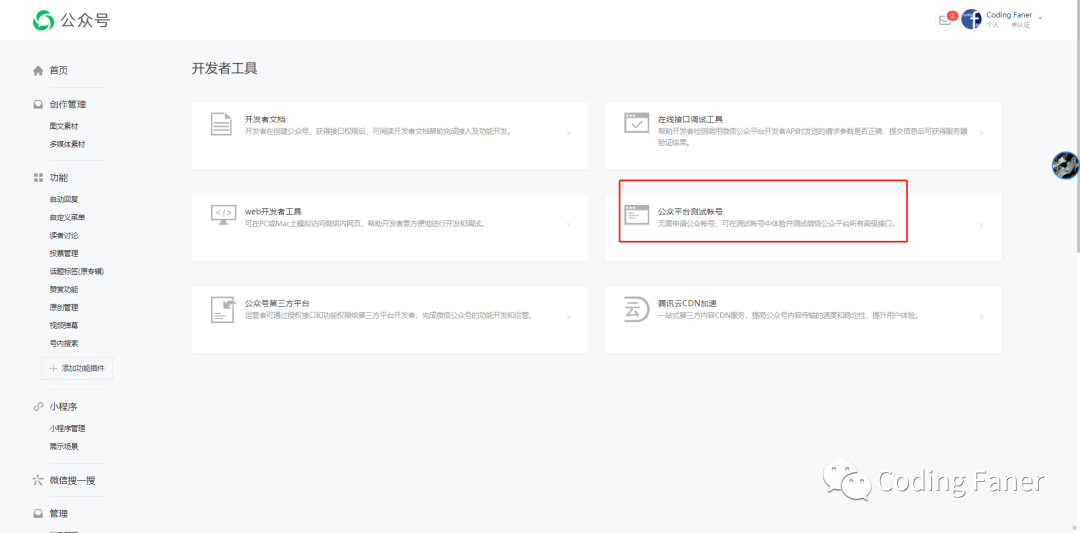This screenshot has height=533, width=1080.
Task: Open 话题标签(原专辑) in the sidebar
Action: pos(76,271)
